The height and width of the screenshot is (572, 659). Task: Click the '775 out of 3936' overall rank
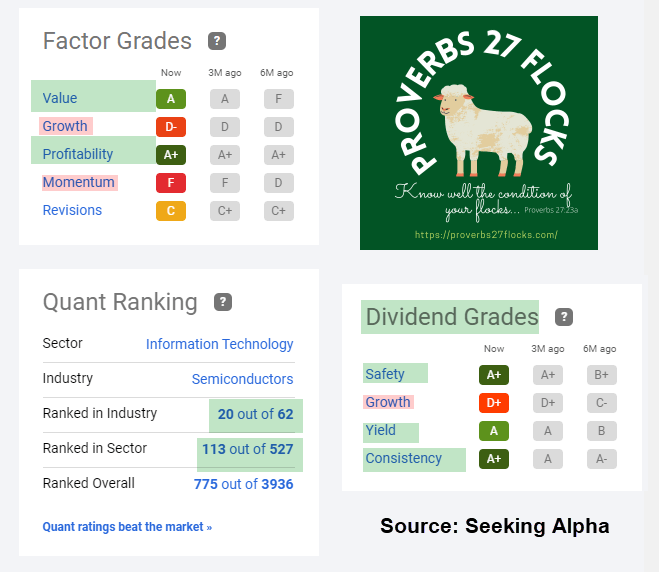[243, 484]
